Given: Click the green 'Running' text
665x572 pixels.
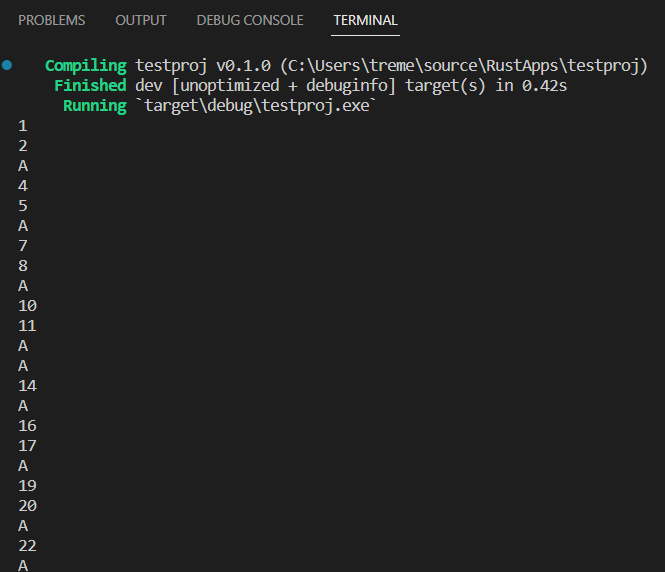Looking at the screenshot, I should tap(95, 106).
